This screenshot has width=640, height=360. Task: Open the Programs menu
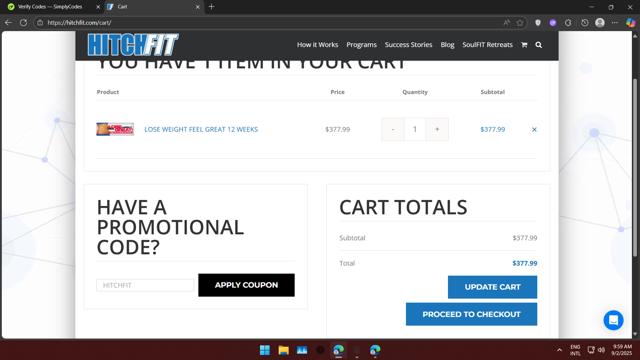(361, 45)
